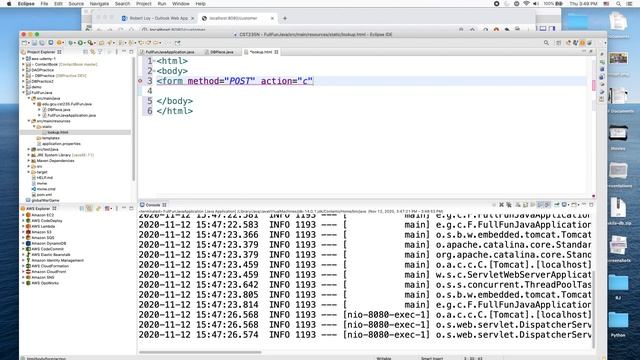Click the console horizontal scrollbar

tap(200, 352)
